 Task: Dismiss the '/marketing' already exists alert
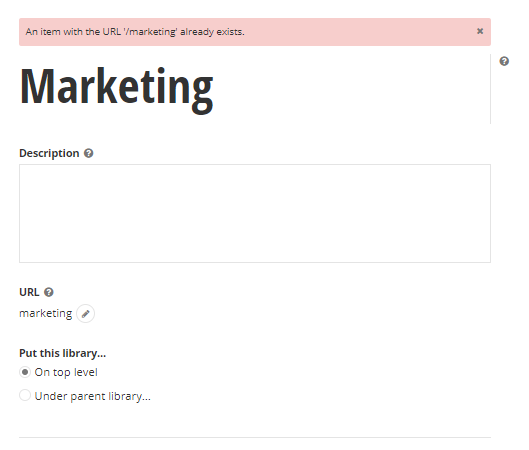[480, 31]
